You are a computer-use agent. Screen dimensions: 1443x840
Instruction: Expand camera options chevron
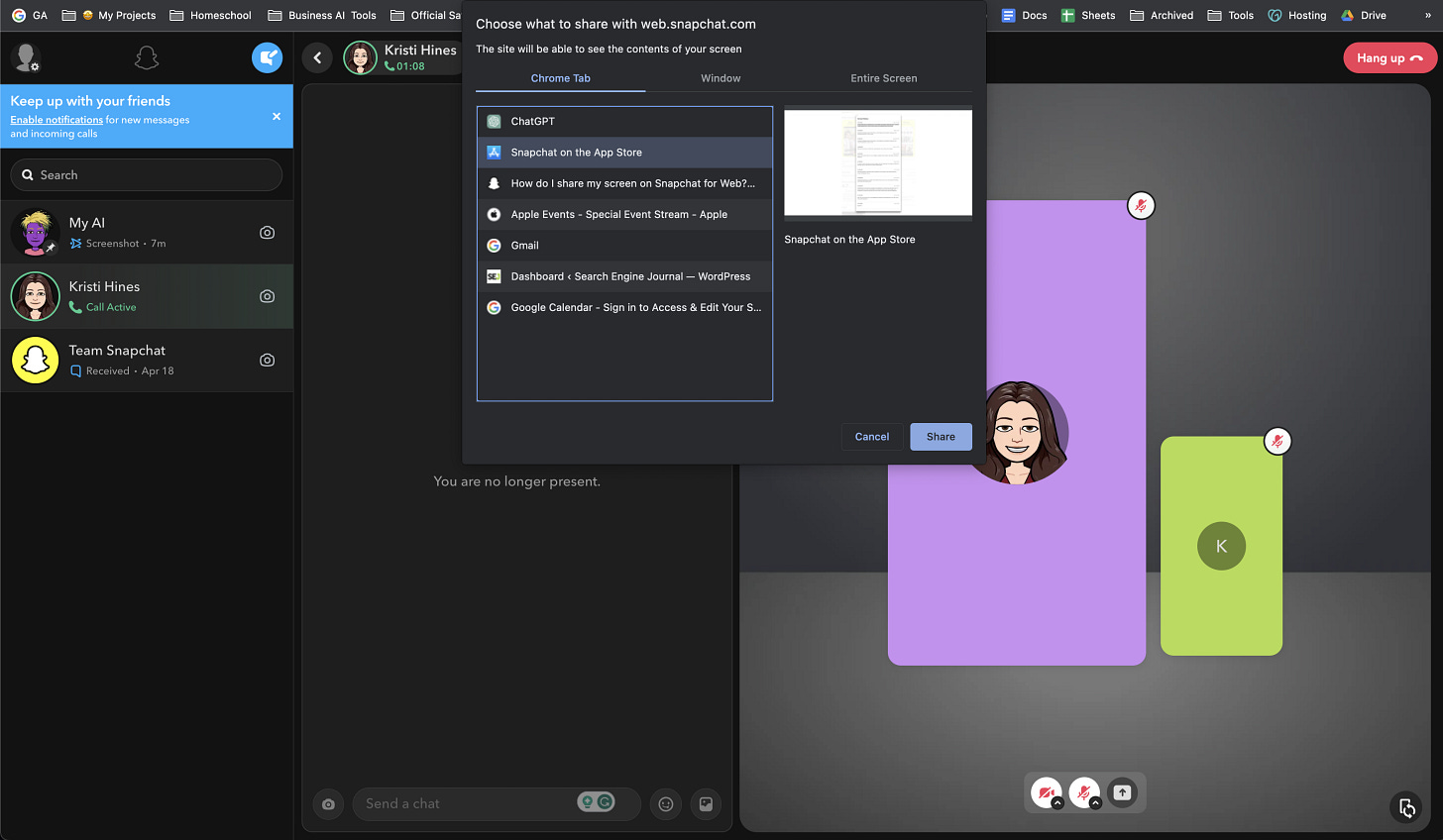tap(1057, 802)
